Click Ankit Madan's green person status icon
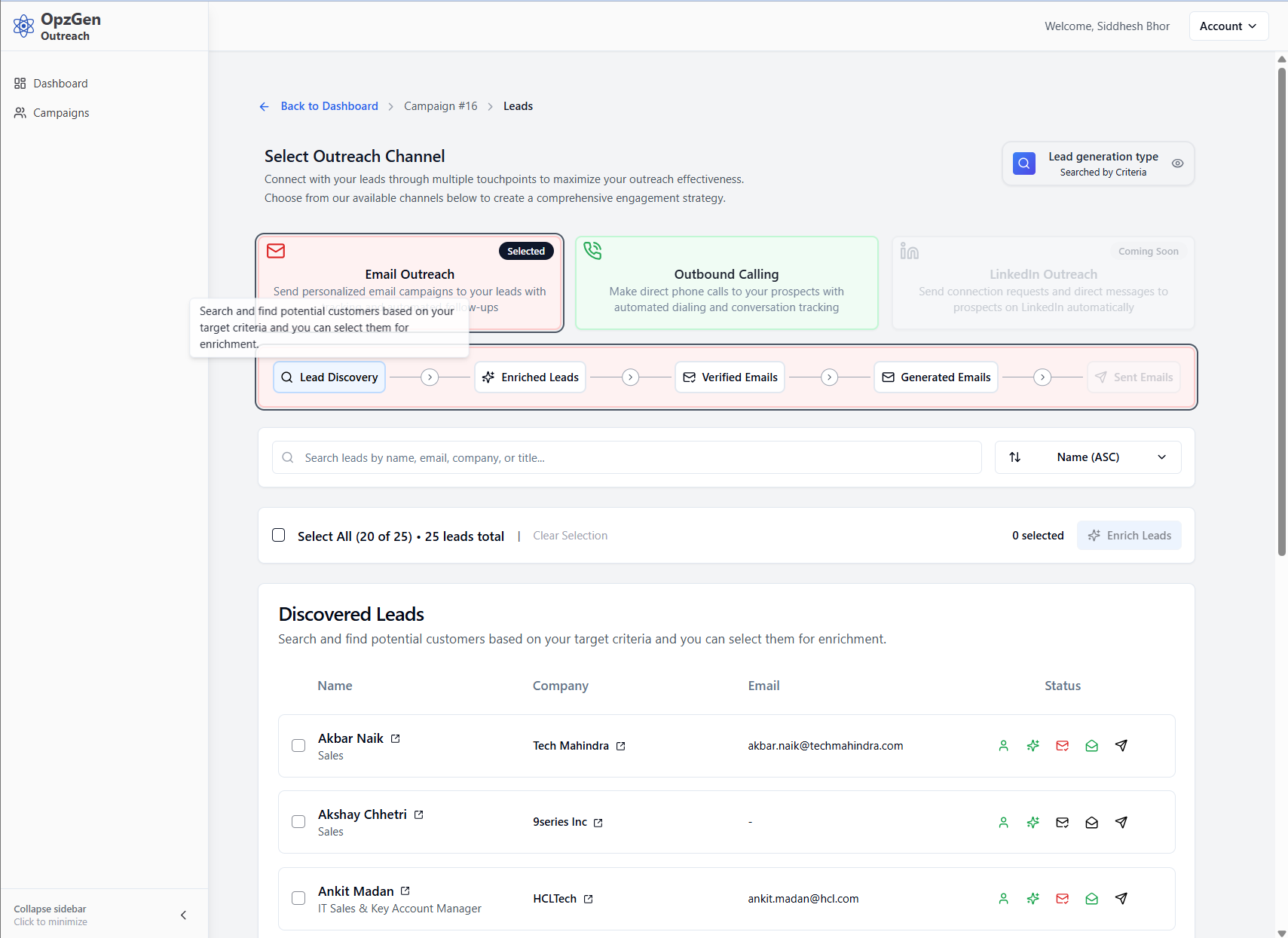Viewport: 1288px width, 938px height. coord(1004,899)
